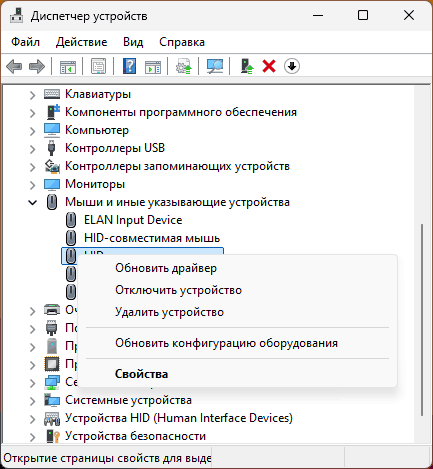This screenshot has height=469, width=433.
Task: Expand the Системные устройства node
Action: pos(32,401)
